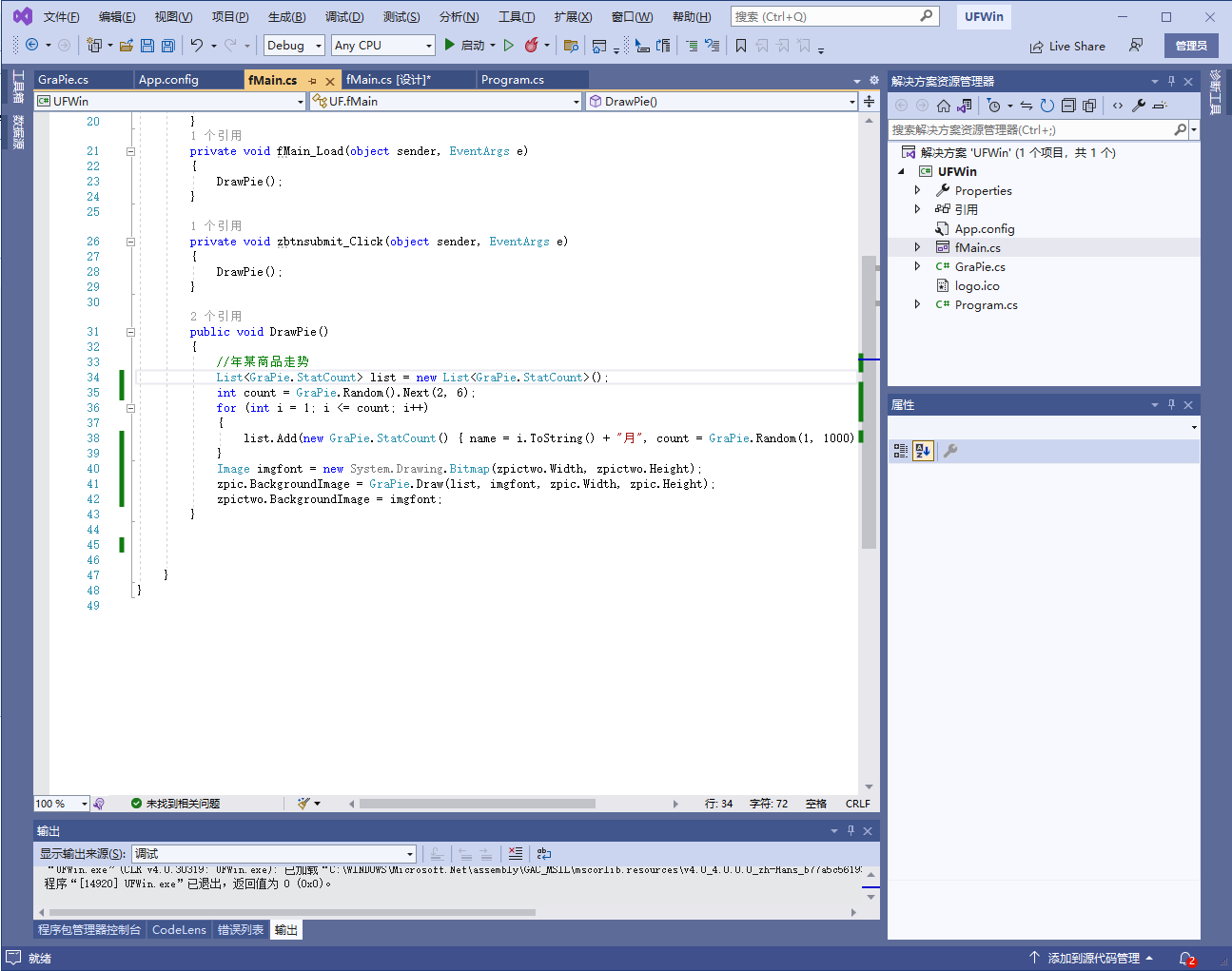Screen dimensions: 1232x971
Task: Click the Open File folder icon
Action: tap(126, 45)
